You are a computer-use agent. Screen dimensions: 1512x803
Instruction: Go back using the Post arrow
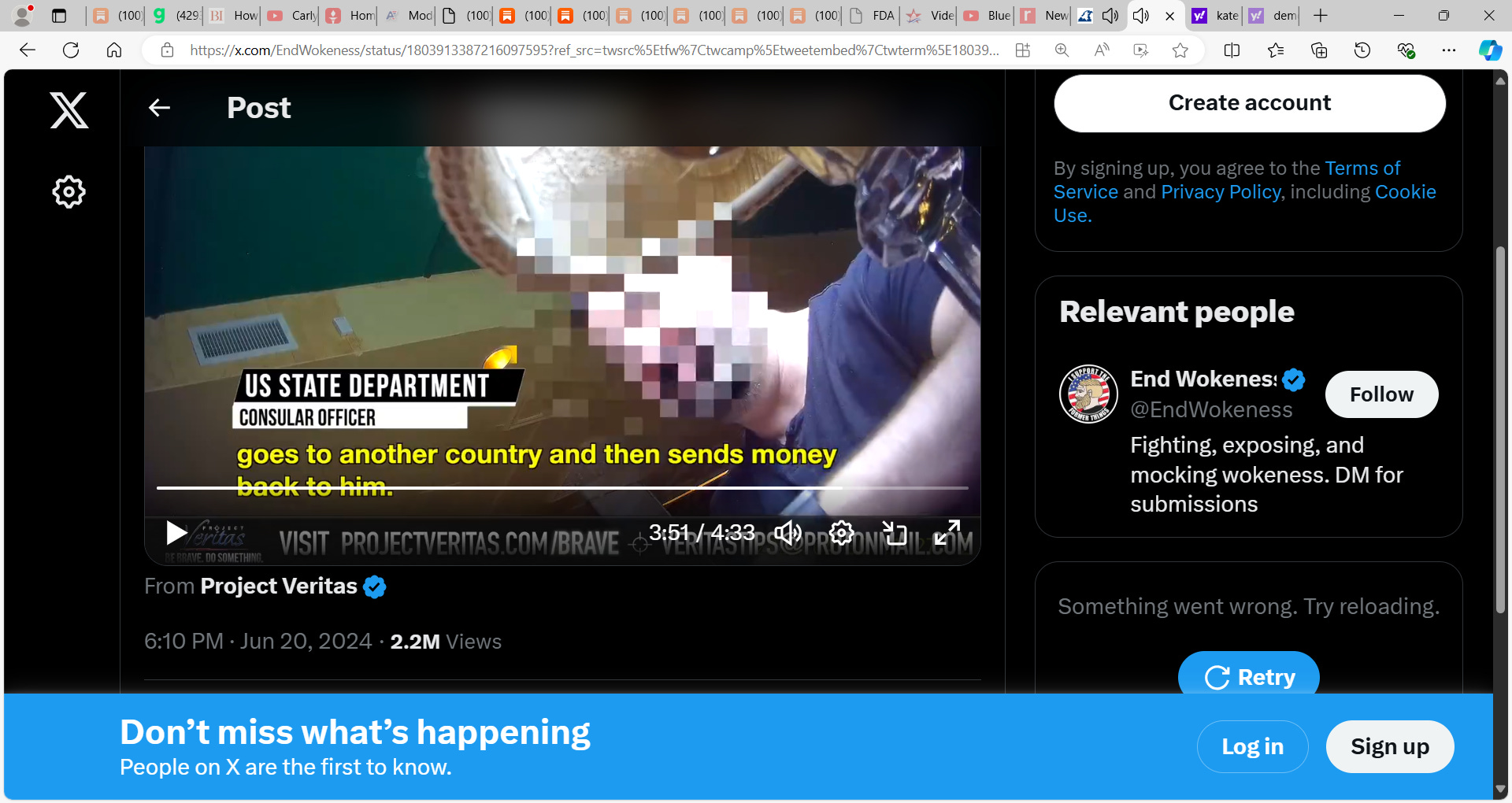pyautogui.click(x=160, y=108)
